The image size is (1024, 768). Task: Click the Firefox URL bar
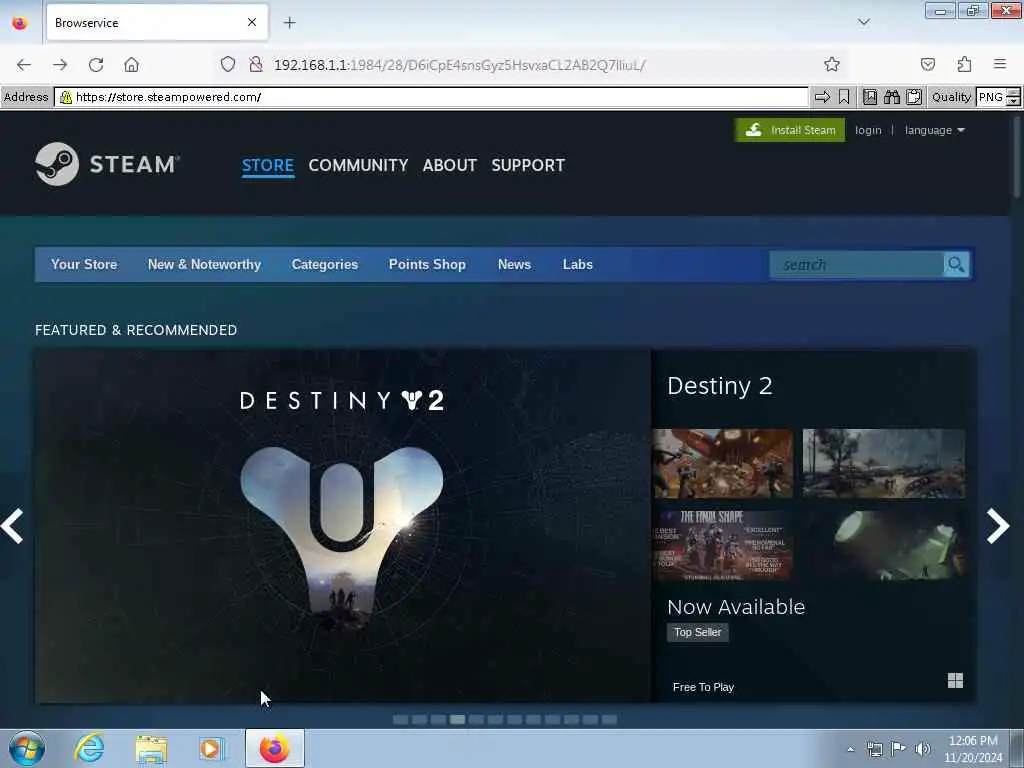coord(529,65)
